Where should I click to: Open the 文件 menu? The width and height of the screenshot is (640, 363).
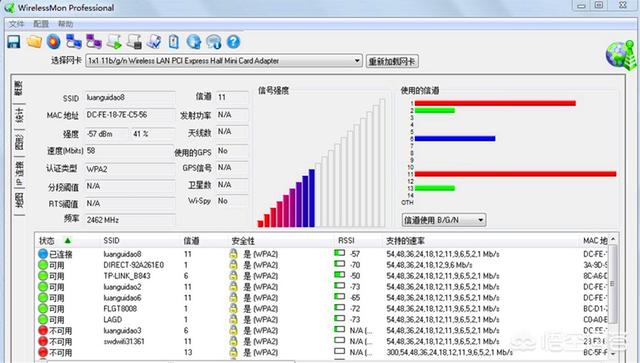16,24
